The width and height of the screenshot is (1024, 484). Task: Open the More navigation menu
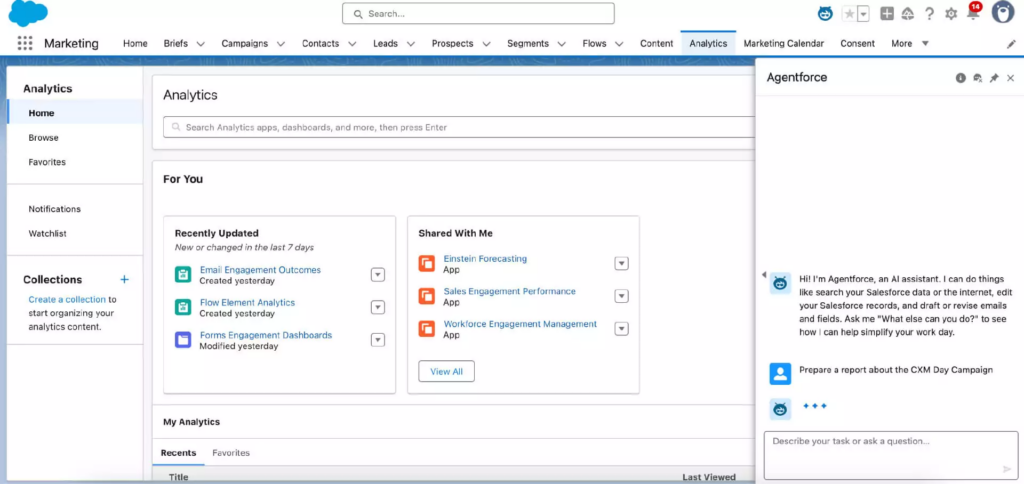[910, 44]
